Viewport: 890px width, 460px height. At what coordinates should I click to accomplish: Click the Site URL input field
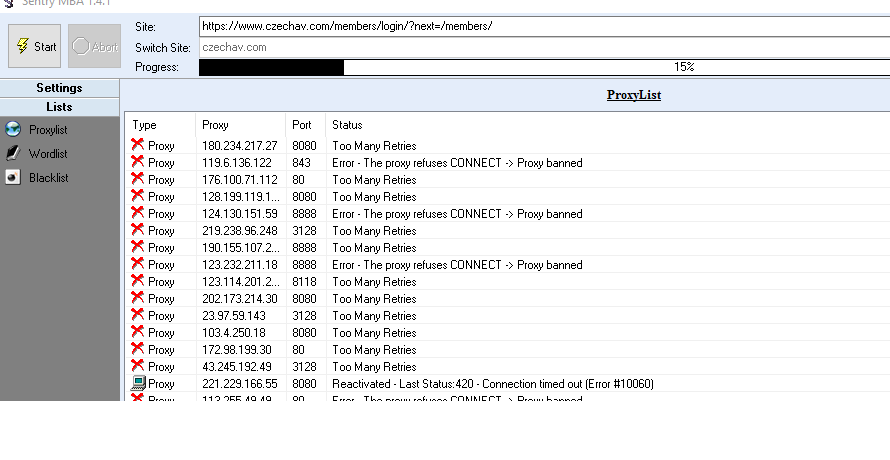(544, 26)
